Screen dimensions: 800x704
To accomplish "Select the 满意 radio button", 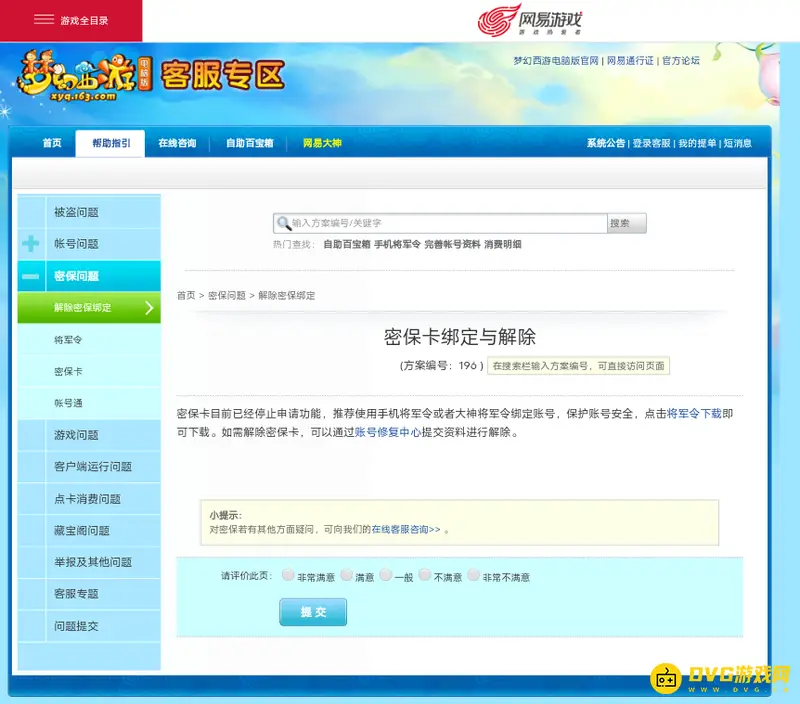I will pos(346,575).
